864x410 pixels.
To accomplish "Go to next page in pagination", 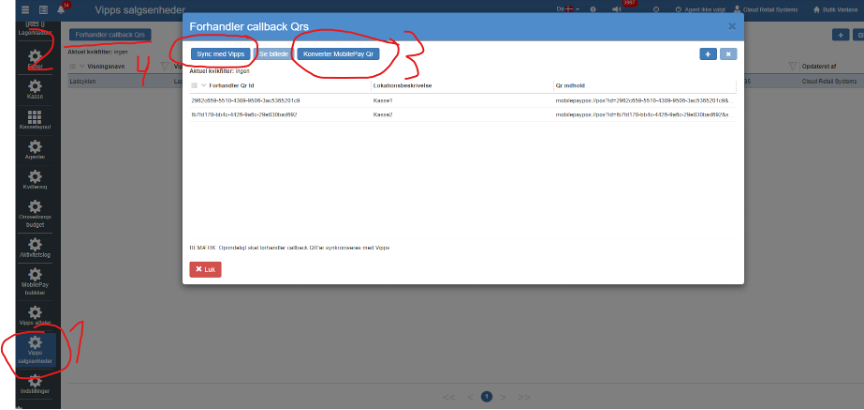I will click(503, 397).
